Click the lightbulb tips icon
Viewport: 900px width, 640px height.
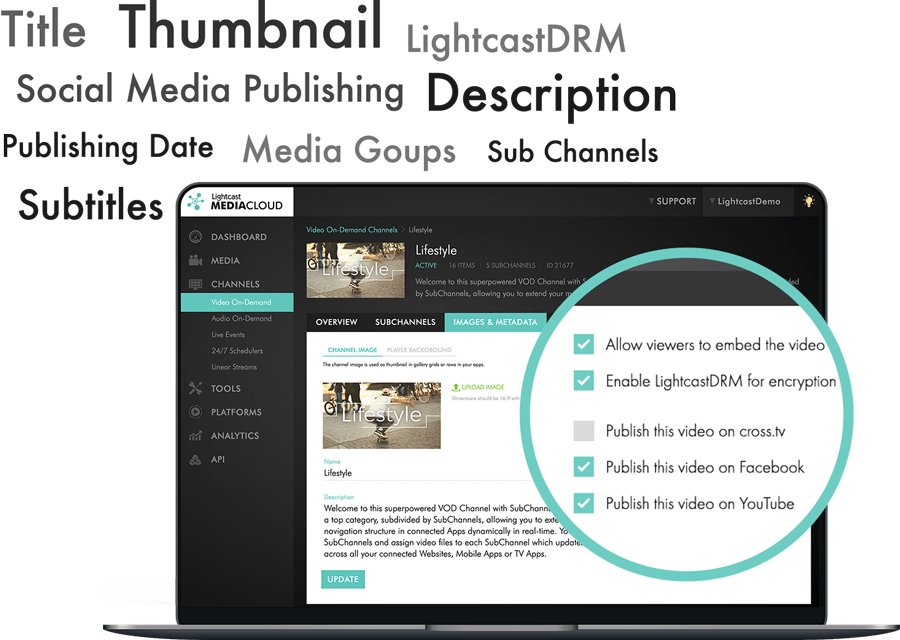click(809, 201)
